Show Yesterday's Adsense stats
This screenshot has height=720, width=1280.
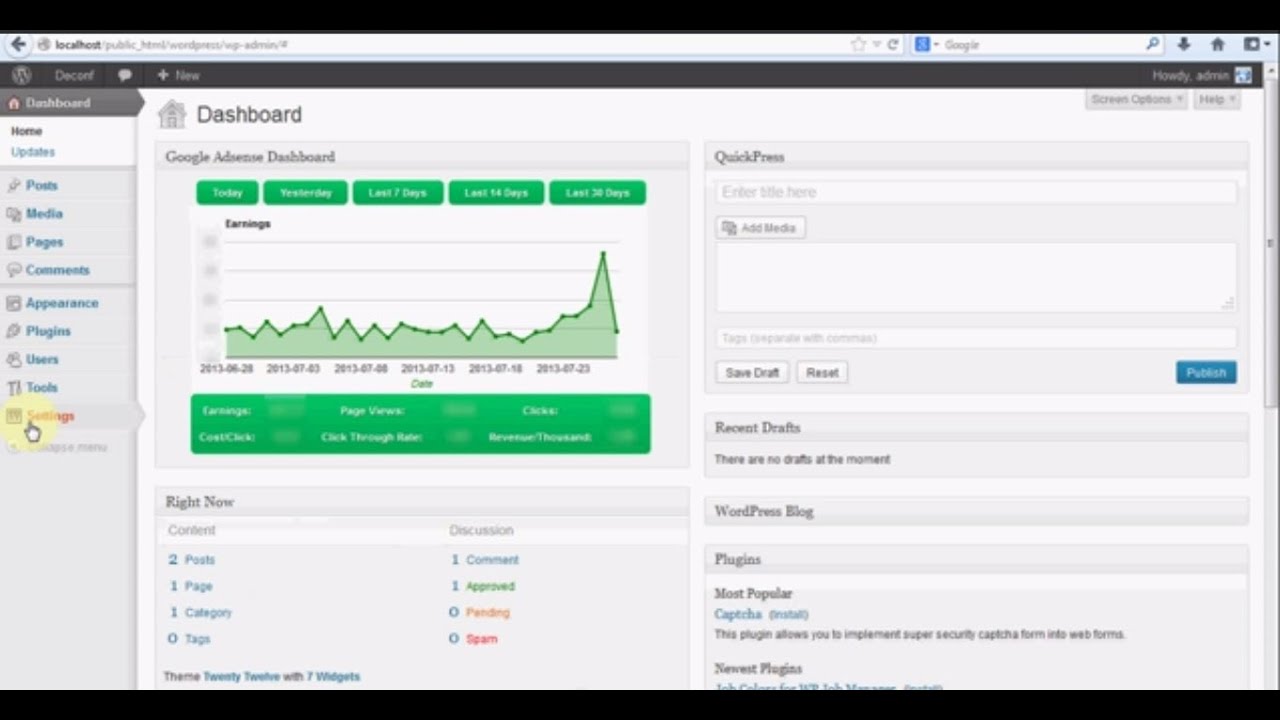click(x=305, y=193)
